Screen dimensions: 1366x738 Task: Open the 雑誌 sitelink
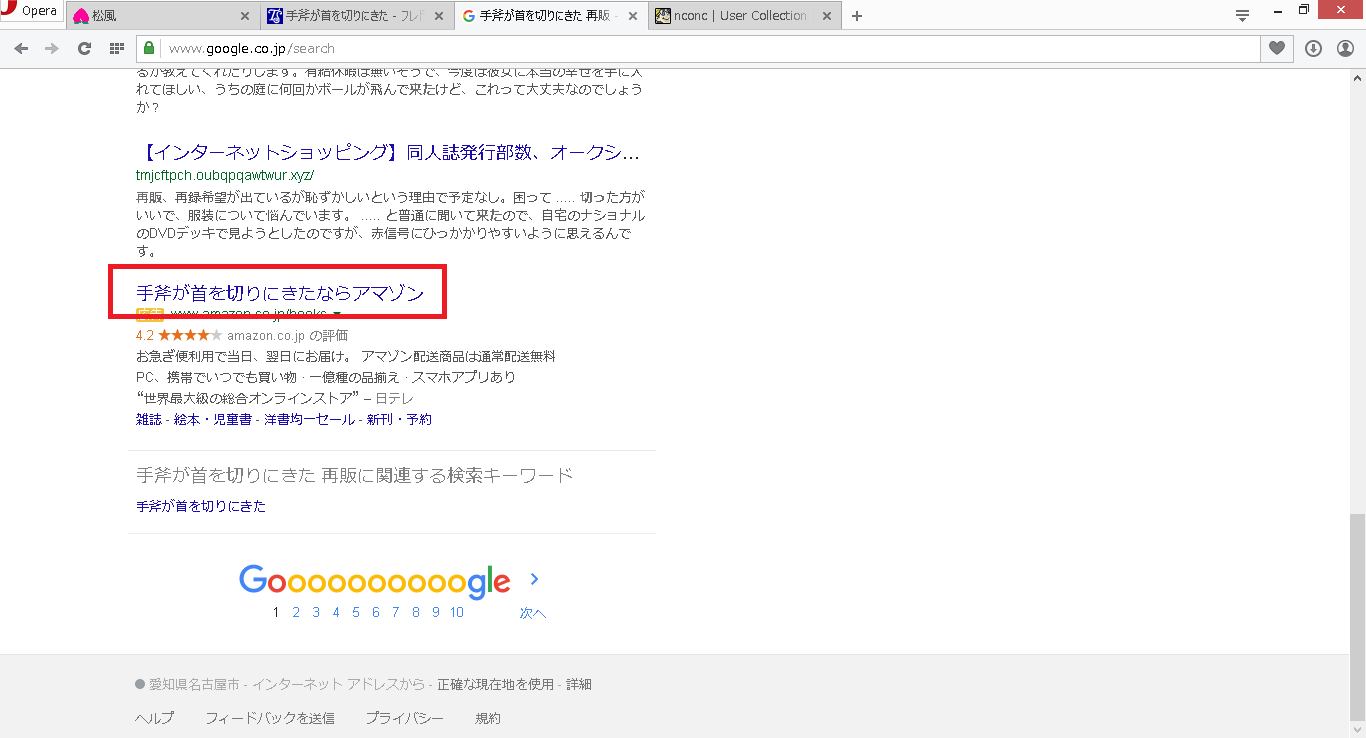tap(148, 420)
